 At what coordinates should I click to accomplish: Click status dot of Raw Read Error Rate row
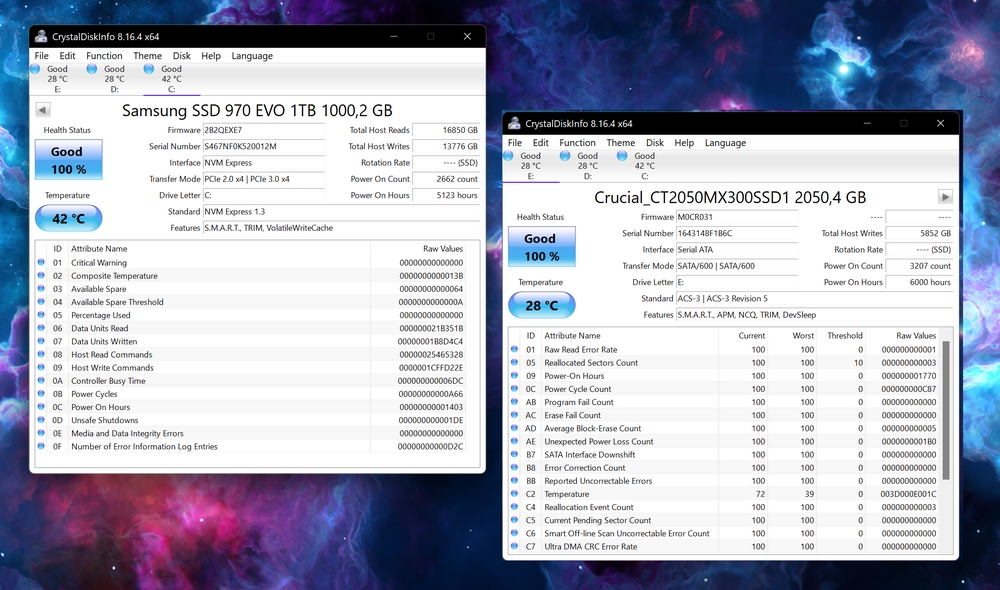point(515,349)
